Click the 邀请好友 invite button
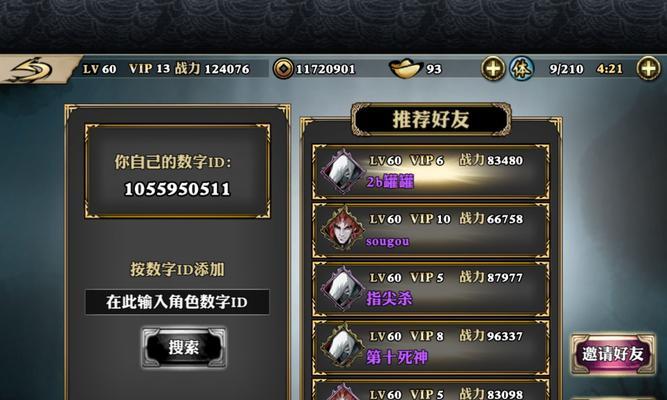Screen dimensions: 667x400 [x=613, y=354]
